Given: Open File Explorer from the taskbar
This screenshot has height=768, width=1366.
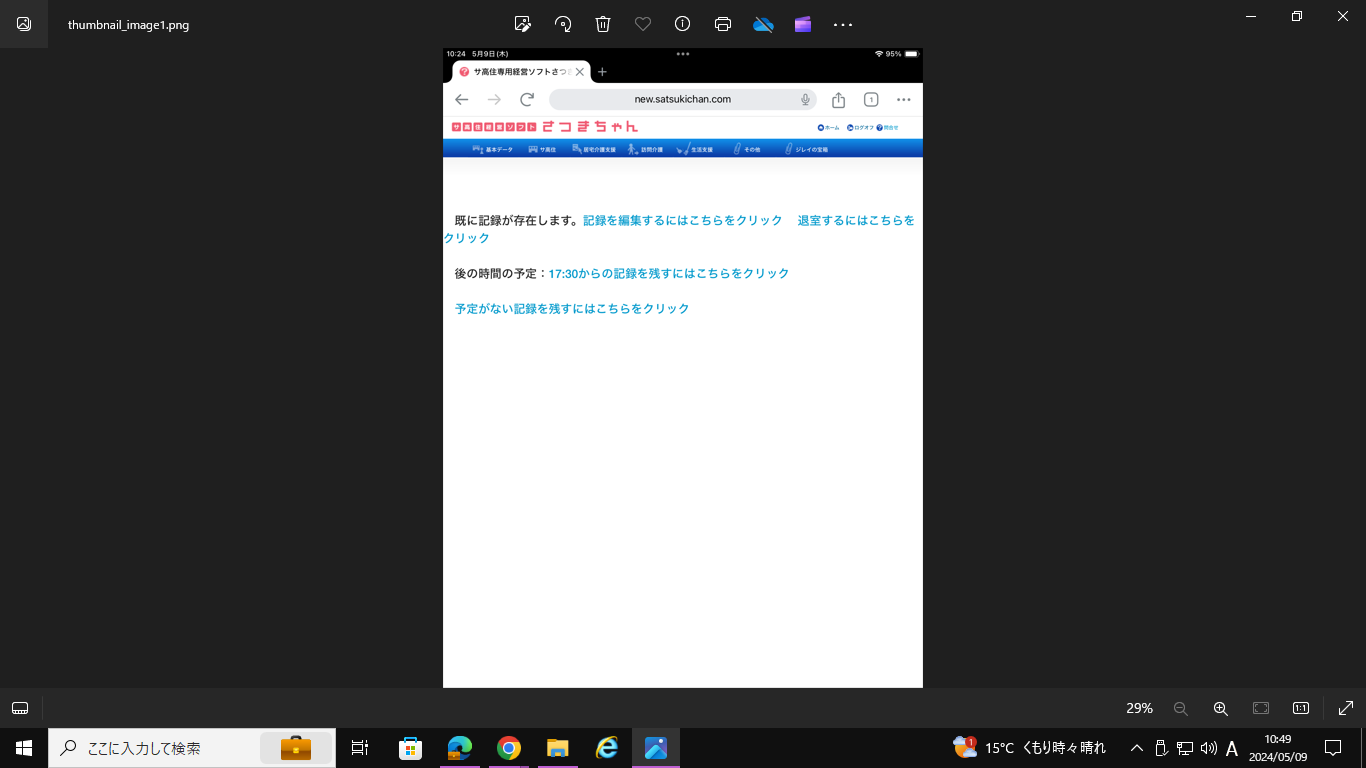Looking at the screenshot, I should point(557,748).
